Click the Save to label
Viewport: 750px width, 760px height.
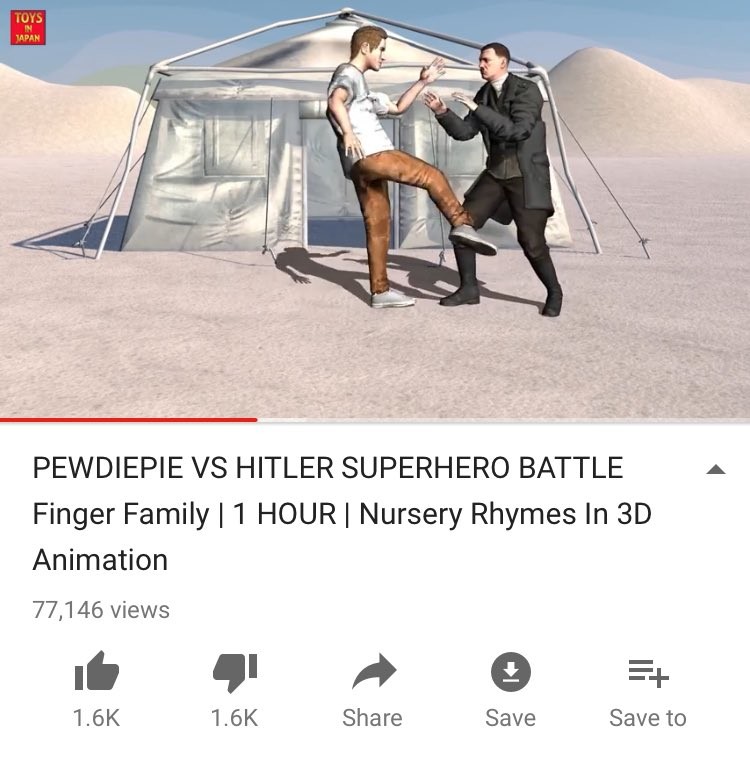coord(648,718)
